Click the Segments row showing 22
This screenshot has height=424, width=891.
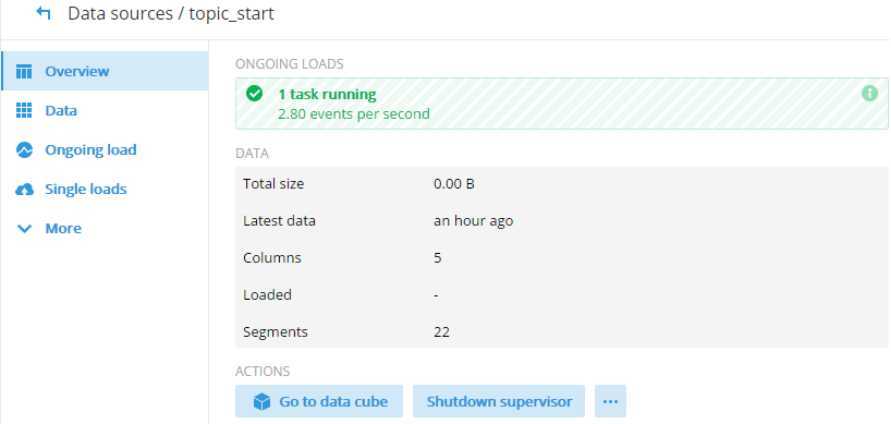pyautogui.click(x=561, y=331)
